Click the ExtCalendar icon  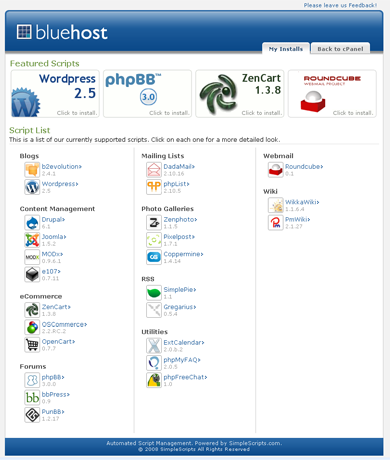154,346
